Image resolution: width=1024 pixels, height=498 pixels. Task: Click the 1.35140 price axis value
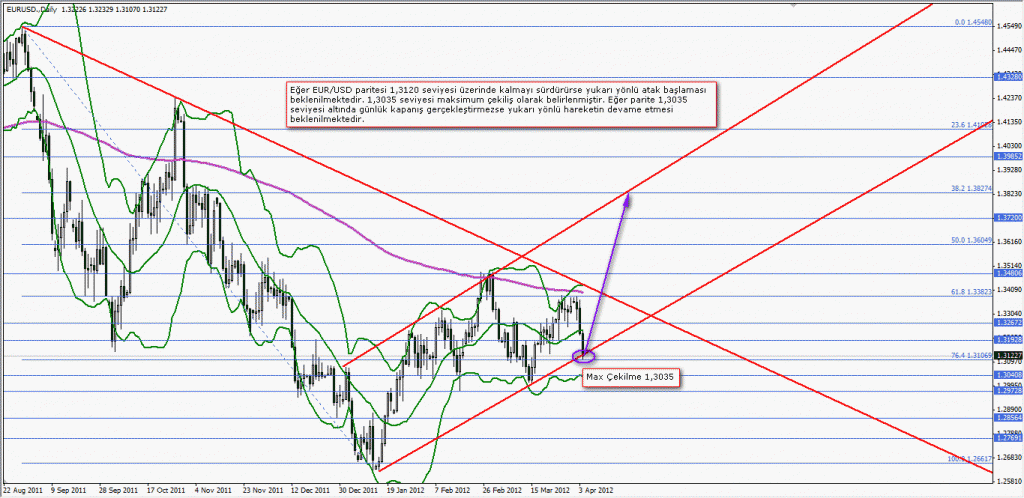tap(1010, 266)
